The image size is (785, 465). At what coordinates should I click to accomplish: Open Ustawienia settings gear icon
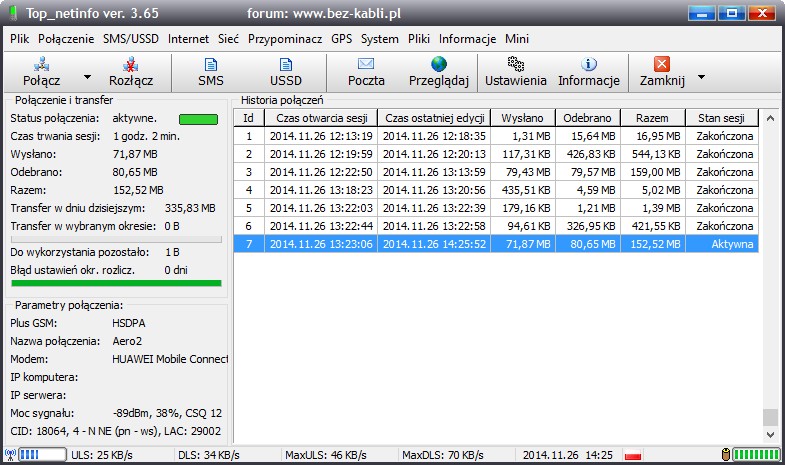click(x=515, y=65)
